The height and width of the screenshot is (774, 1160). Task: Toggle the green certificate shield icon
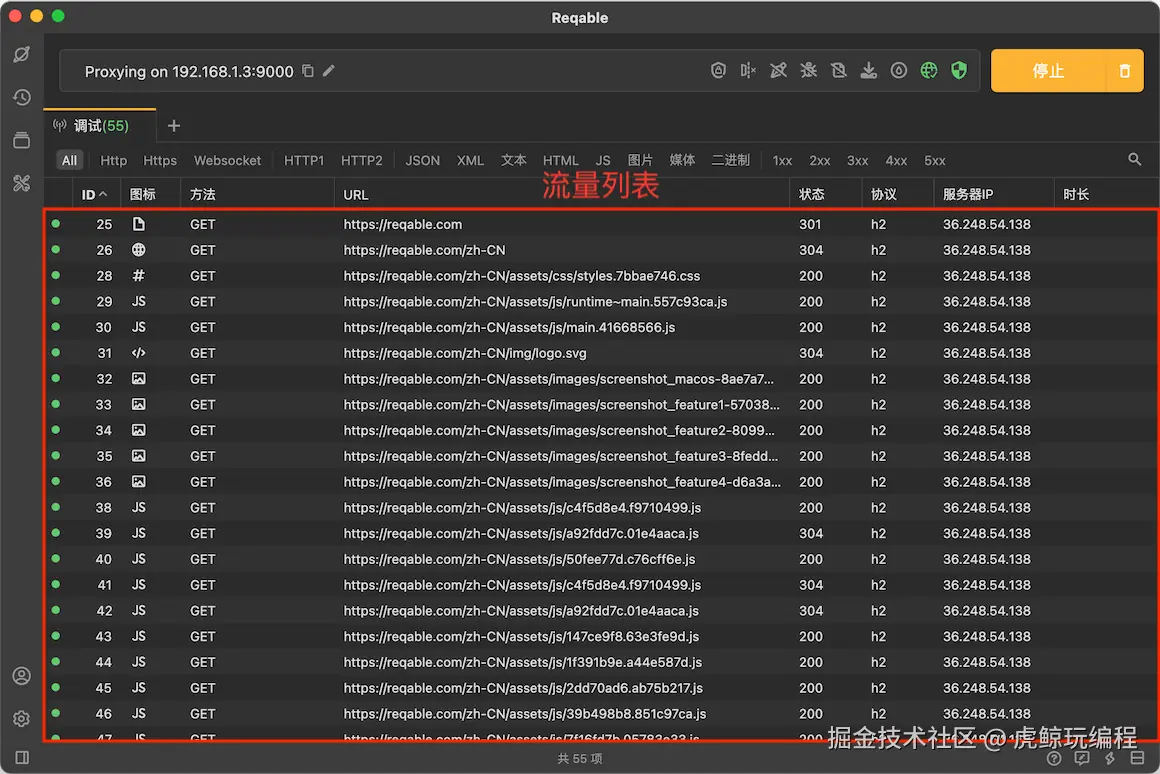click(958, 70)
